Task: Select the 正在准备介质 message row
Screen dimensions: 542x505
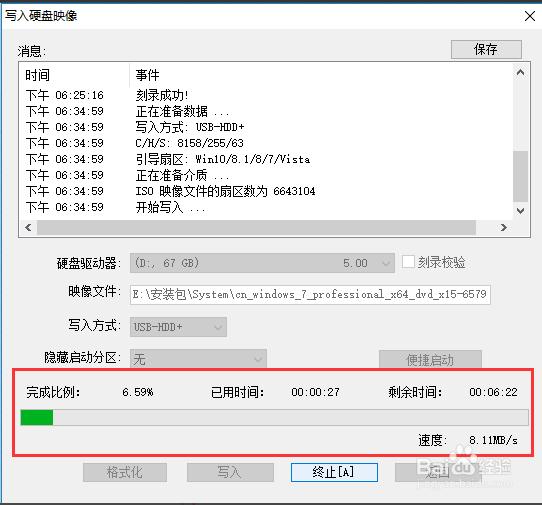Action: pyautogui.click(x=266, y=175)
